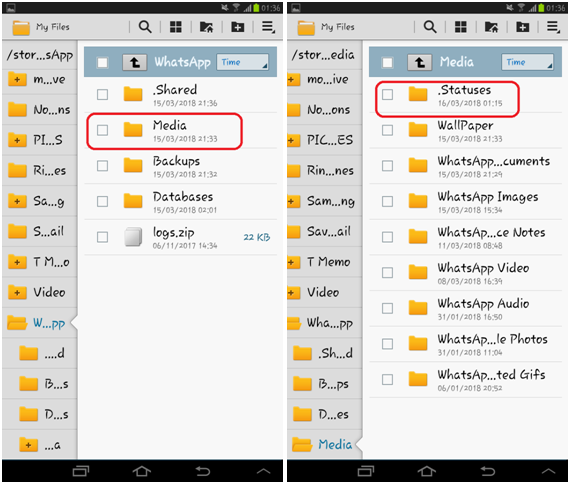Image resolution: width=570 pixels, height=484 pixels.
Task: Go up one level from WhatsApp folder
Action: coord(135,63)
